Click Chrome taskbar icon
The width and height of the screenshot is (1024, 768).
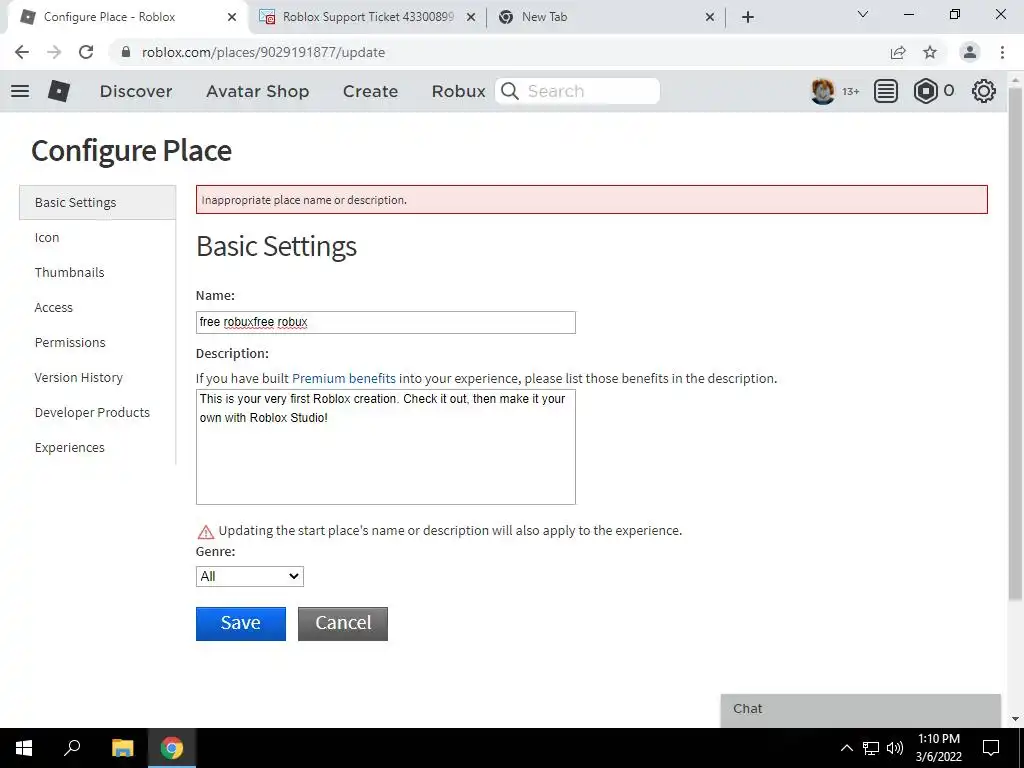(x=171, y=748)
